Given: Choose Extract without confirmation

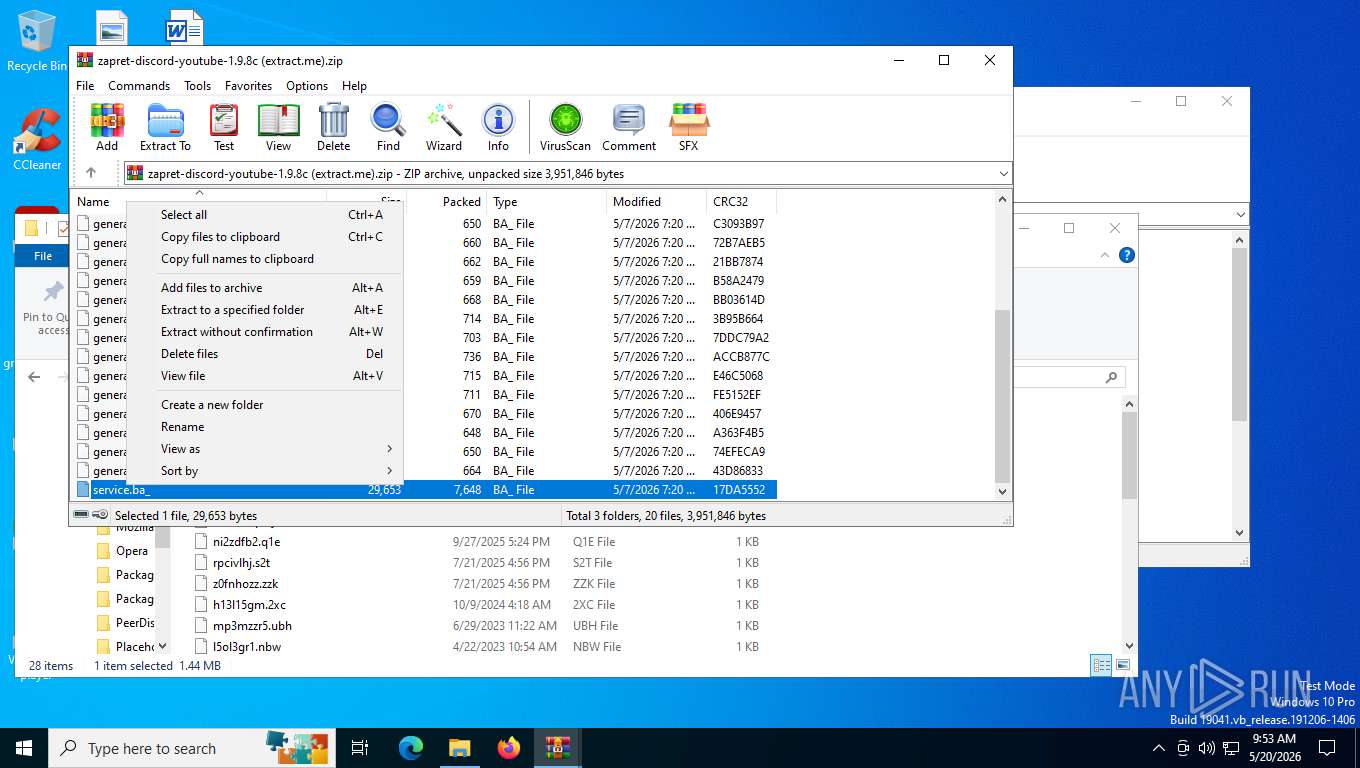Looking at the screenshot, I should click(x=264, y=332).
